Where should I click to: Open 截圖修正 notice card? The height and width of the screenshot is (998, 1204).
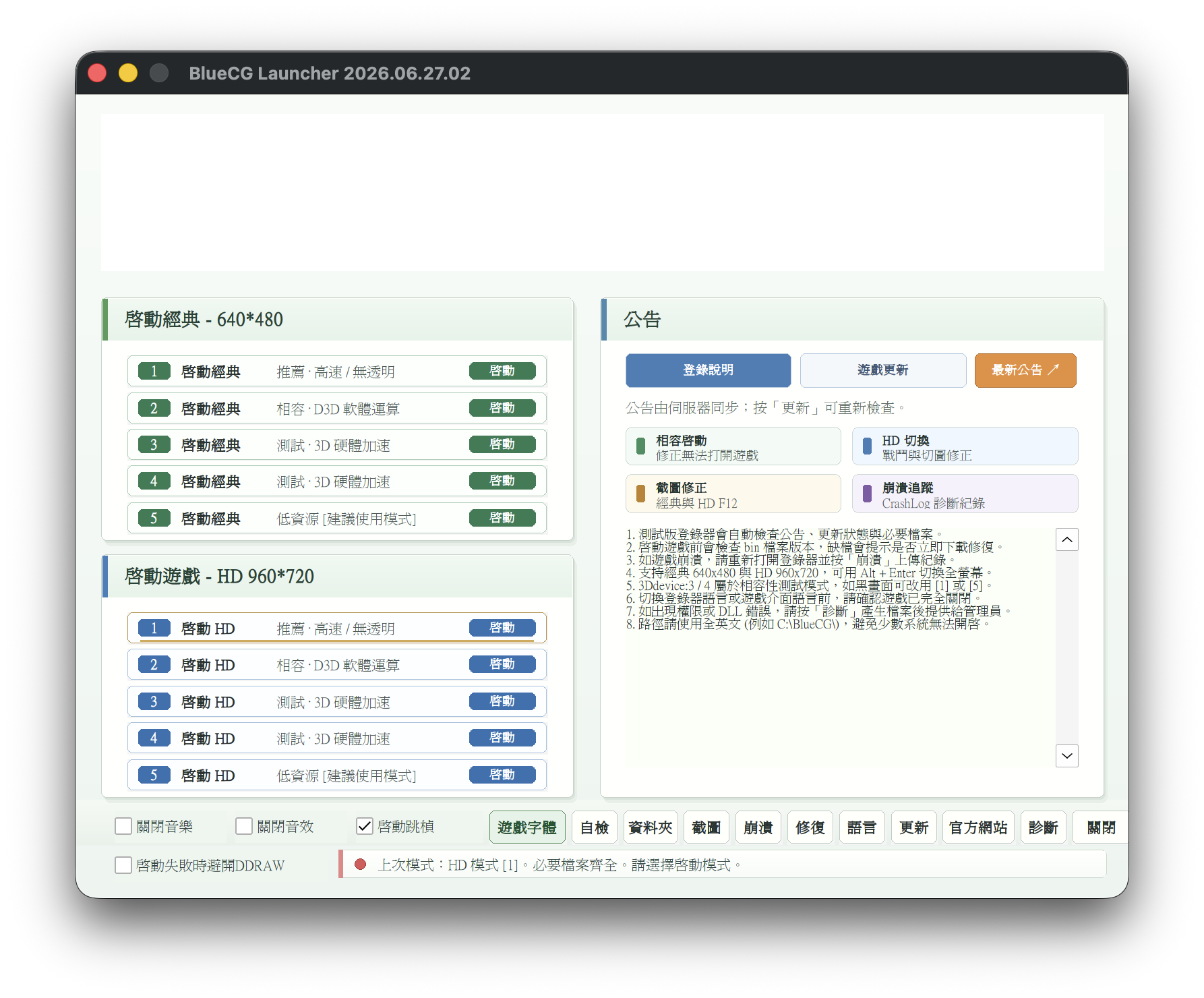pos(733,494)
